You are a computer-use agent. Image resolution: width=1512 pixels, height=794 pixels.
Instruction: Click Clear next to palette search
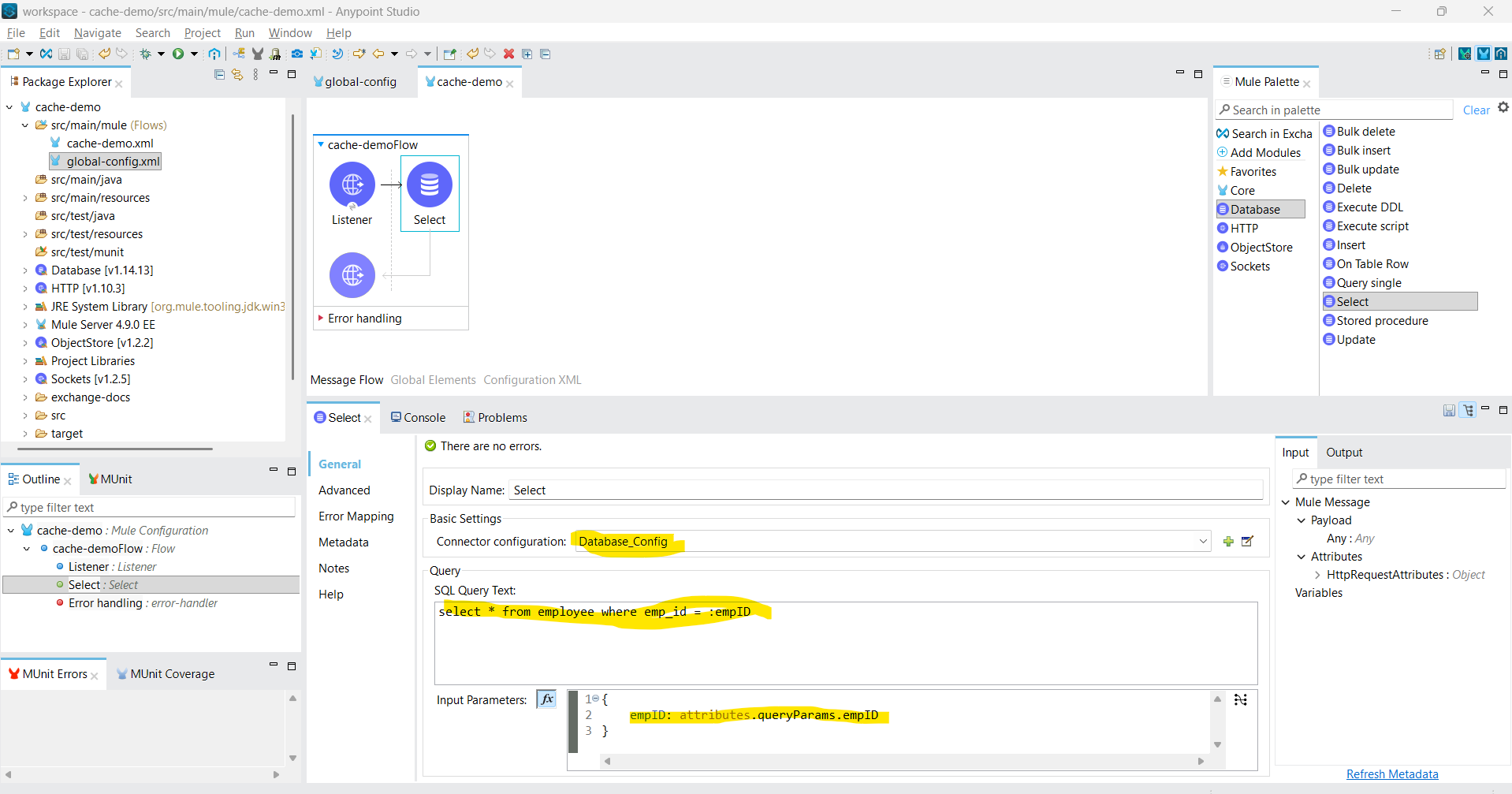tap(1476, 110)
